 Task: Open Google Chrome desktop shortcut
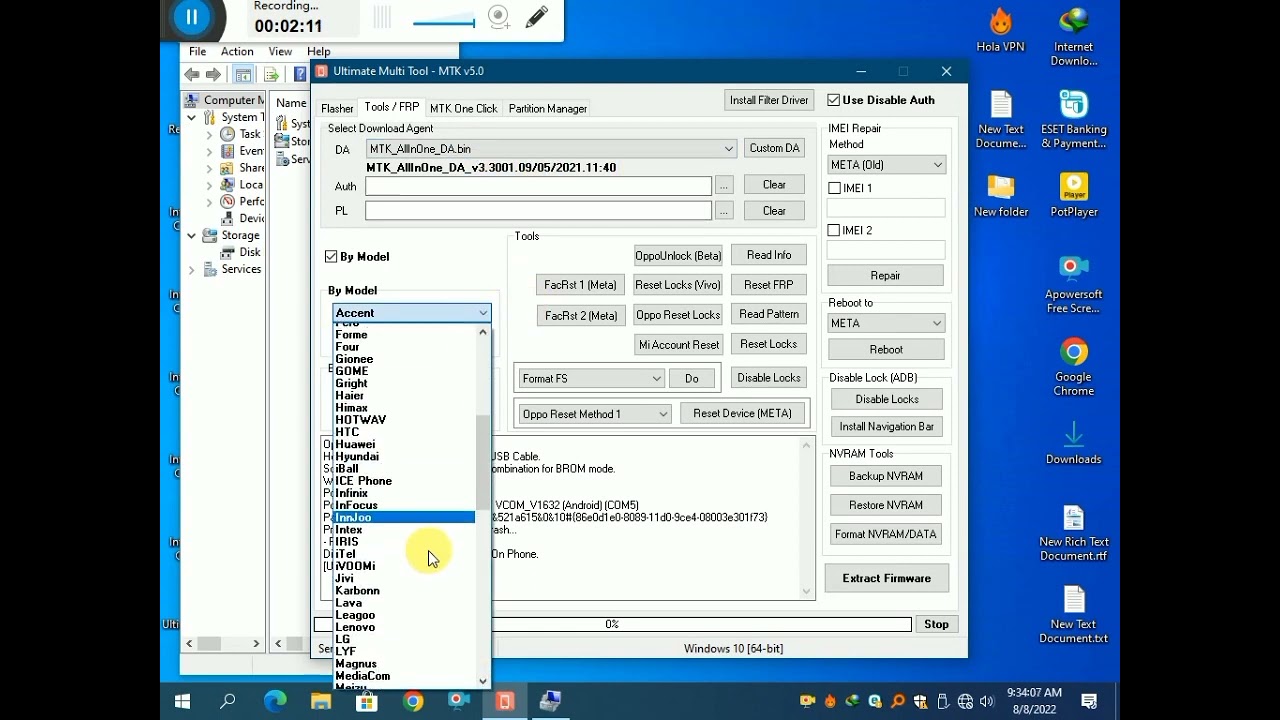1074,367
